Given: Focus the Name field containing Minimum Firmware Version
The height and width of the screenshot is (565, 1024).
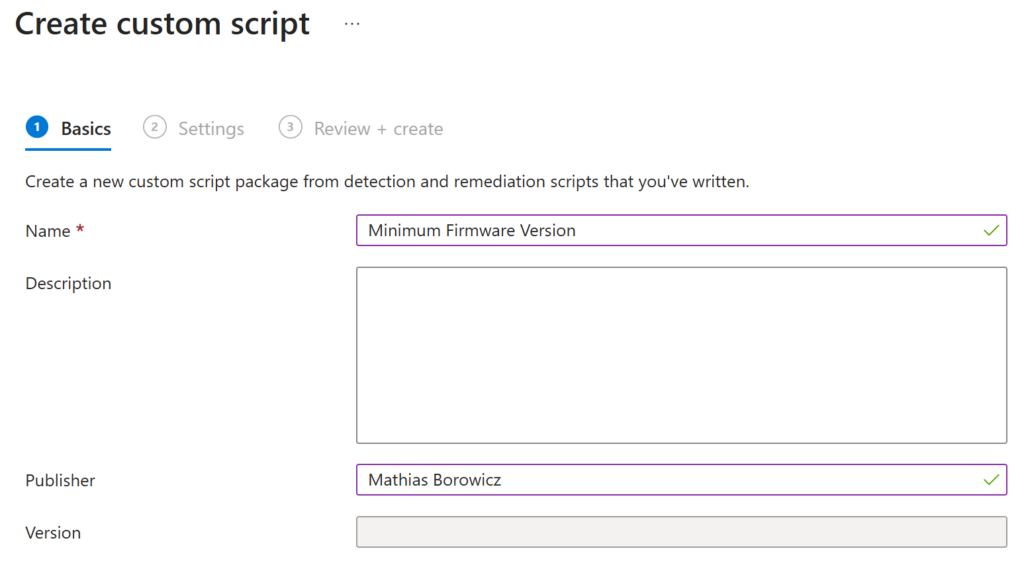Looking at the screenshot, I should pyautogui.click(x=660, y=231).
